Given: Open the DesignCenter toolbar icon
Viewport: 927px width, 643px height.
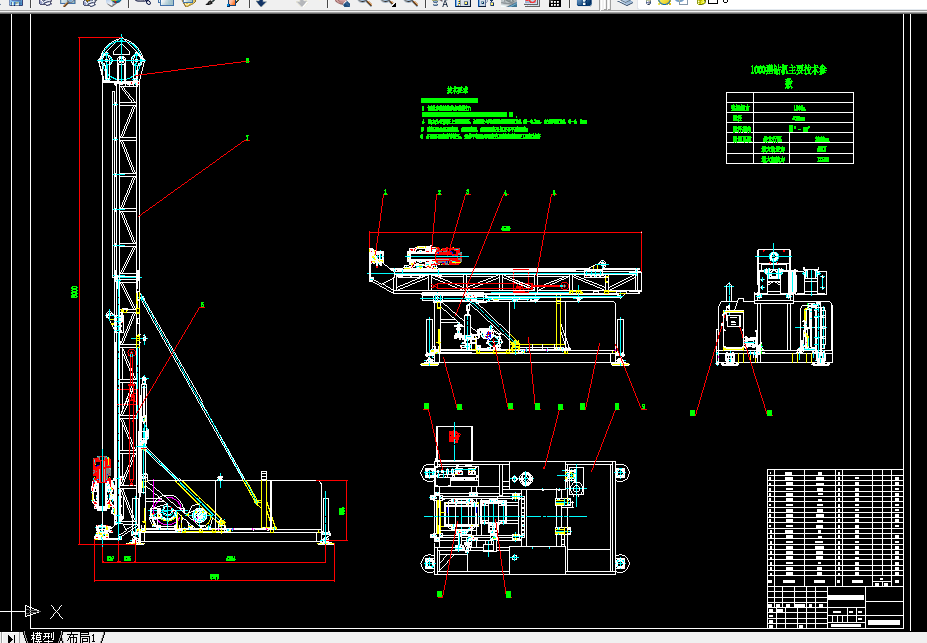Looking at the screenshot, I should click(x=463, y=2).
